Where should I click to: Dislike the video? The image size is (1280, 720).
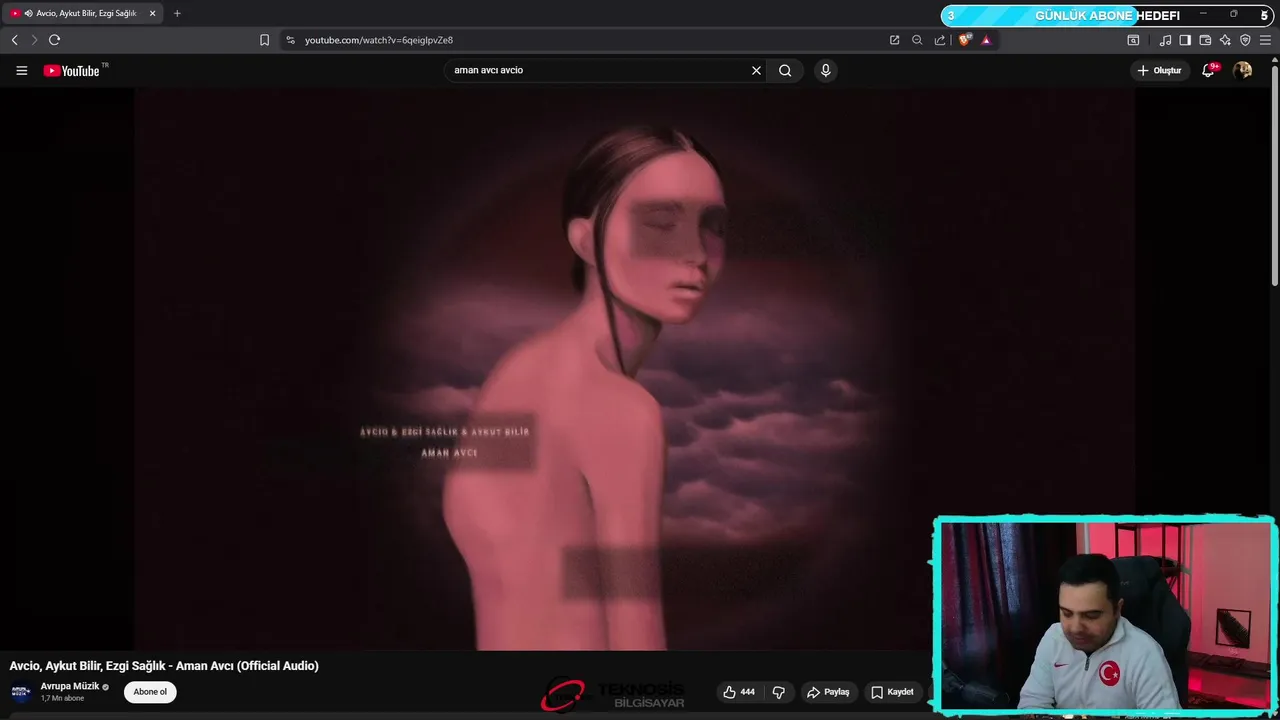(779, 692)
